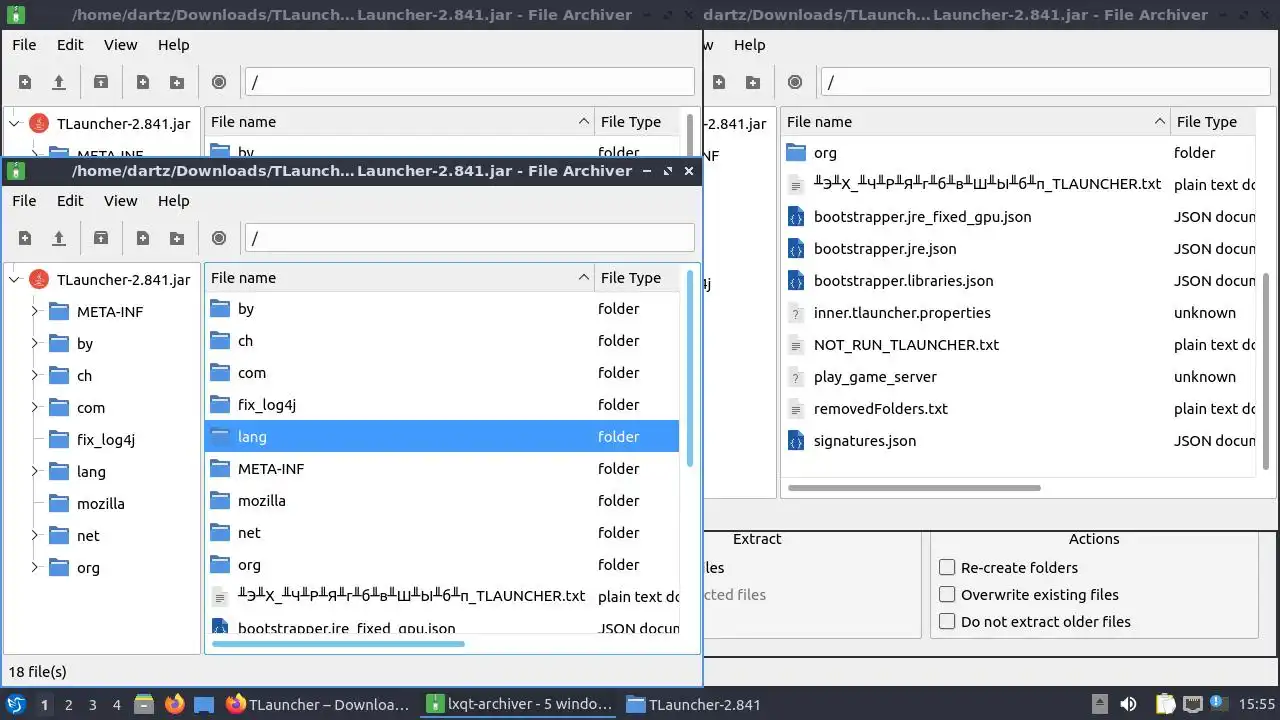Click the stop circle icon in front window toolbar
Image resolution: width=1280 pixels, height=720 pixels.
tap(219, 238)
